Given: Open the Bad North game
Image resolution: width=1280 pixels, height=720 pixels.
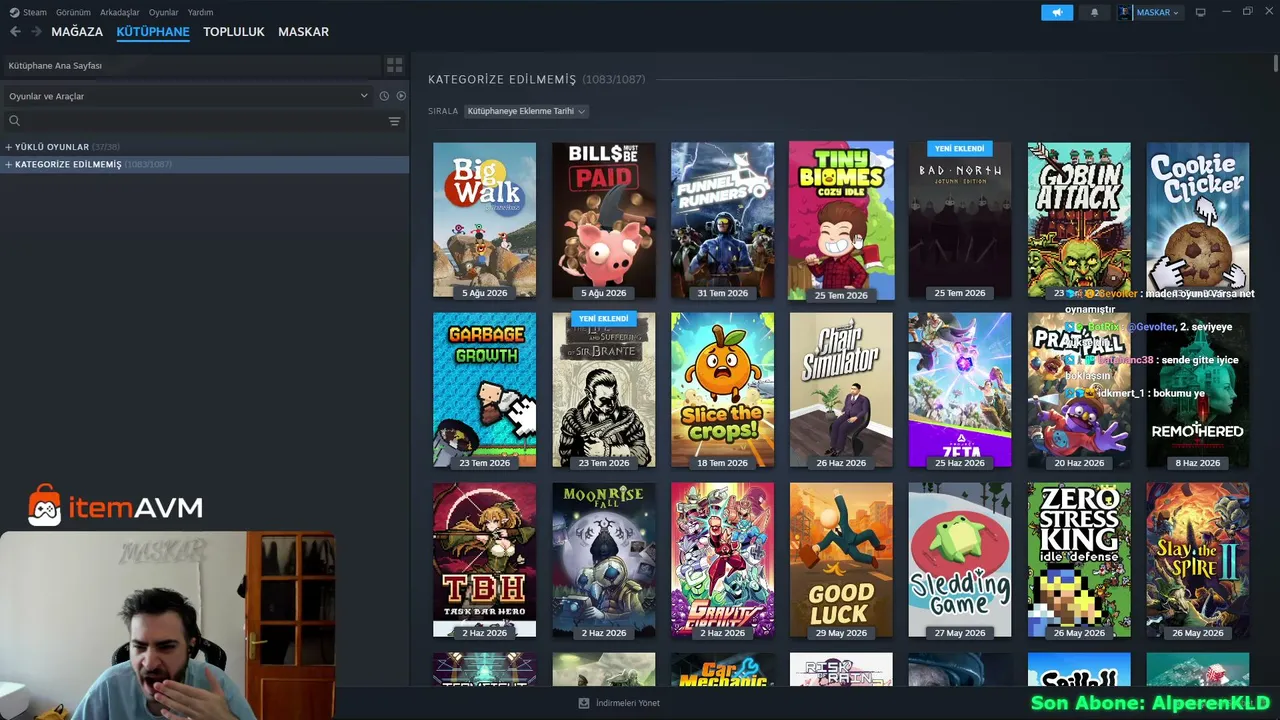Looking at the screenshot, I should tap(960, 220).
